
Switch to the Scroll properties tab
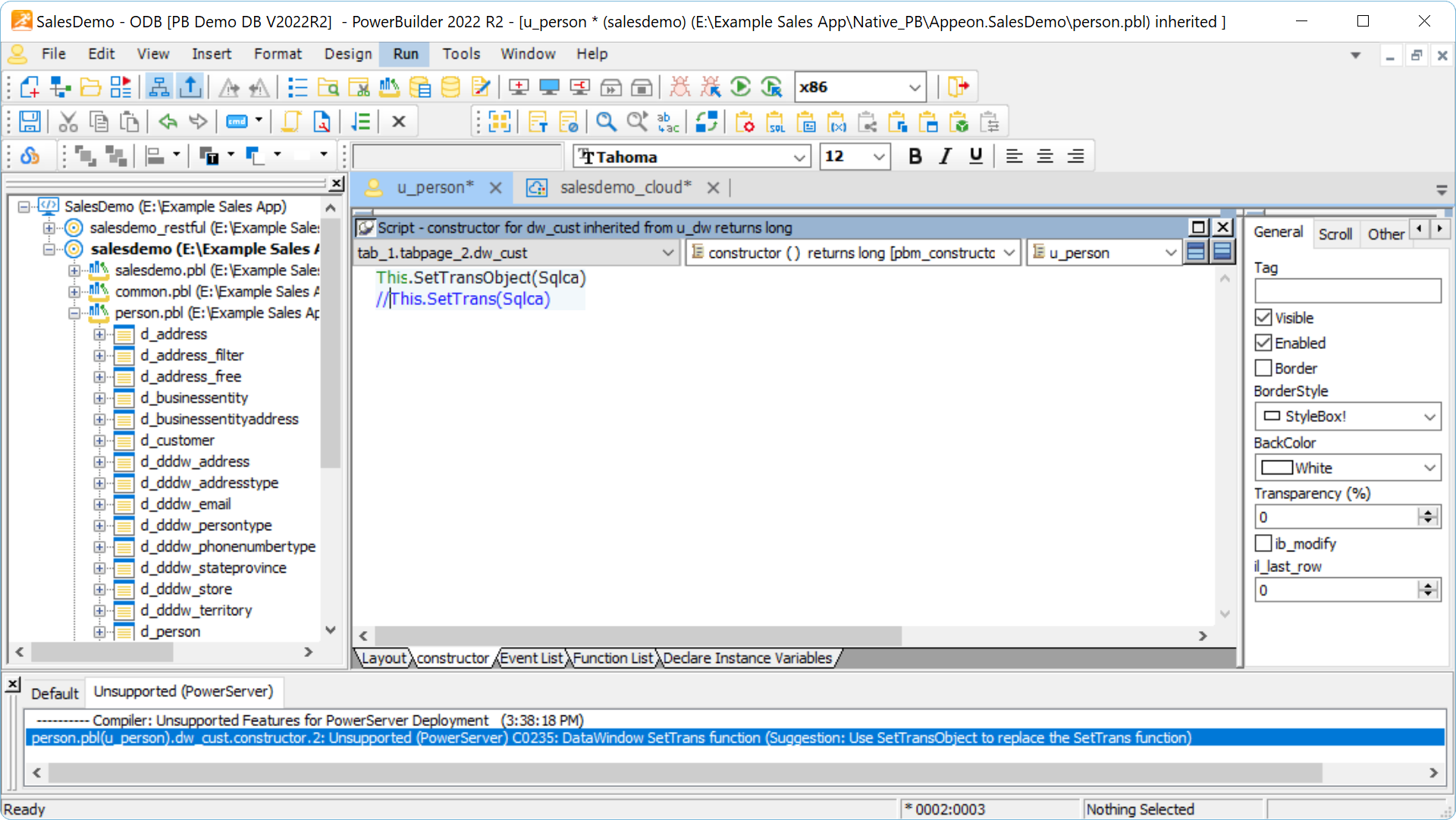point(1335,234)
